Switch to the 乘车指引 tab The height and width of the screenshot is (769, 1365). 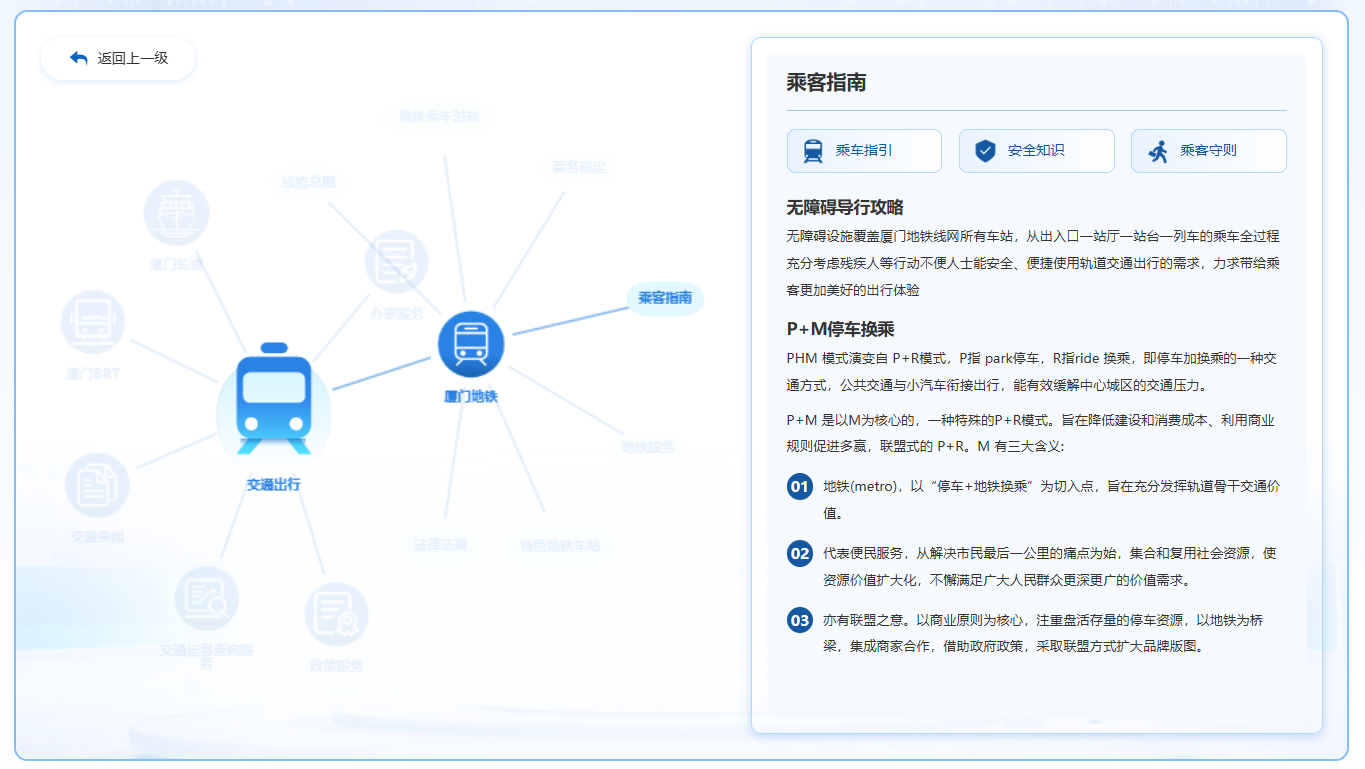point(864,151)
